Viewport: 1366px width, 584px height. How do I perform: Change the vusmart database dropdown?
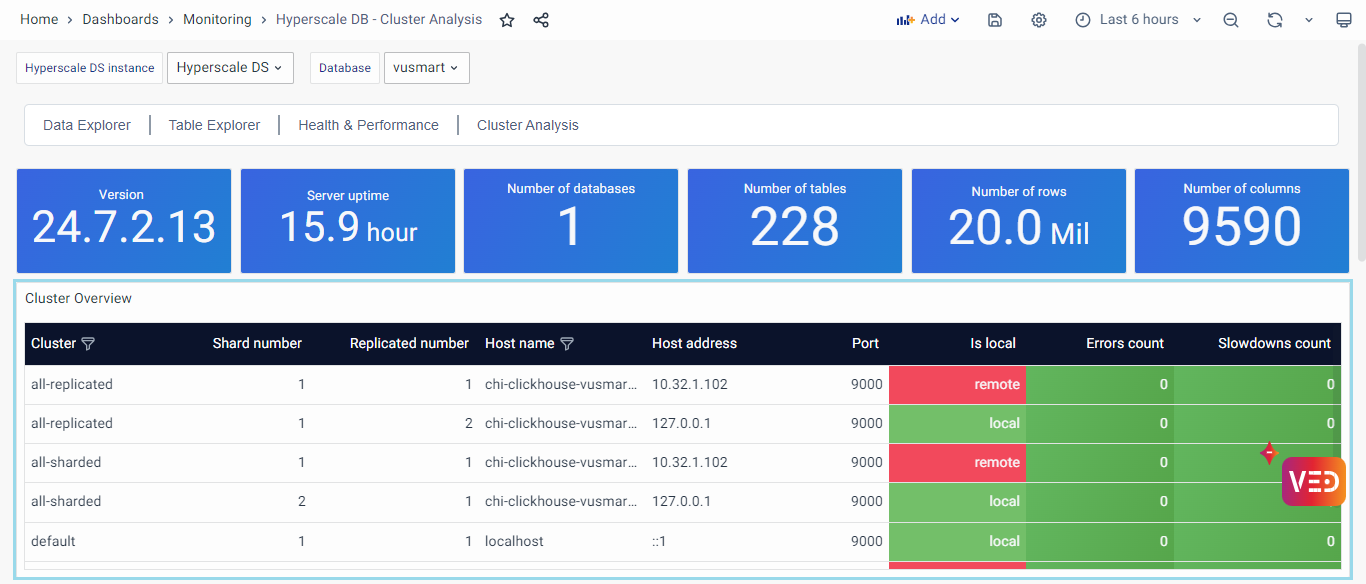[426, 68]
